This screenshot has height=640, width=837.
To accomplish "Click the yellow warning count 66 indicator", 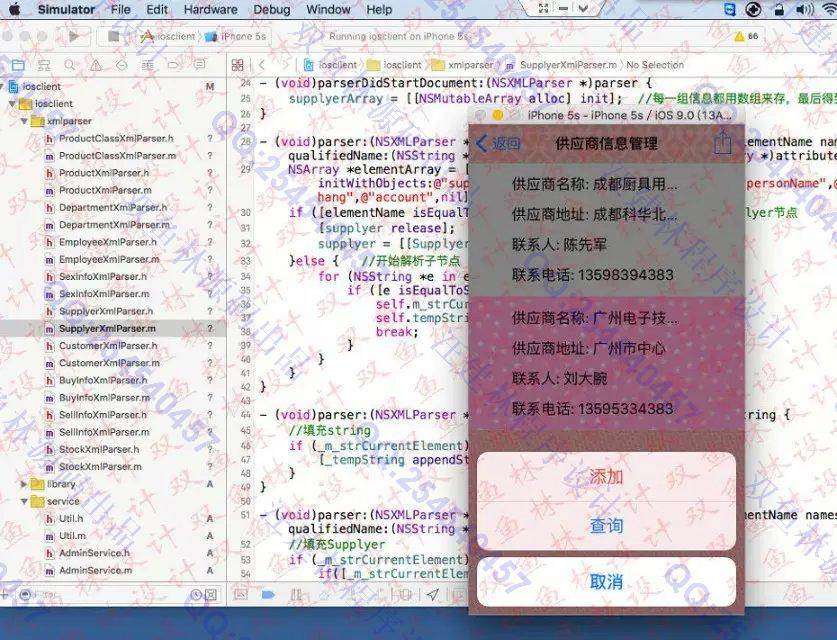I will pos(746,36).
